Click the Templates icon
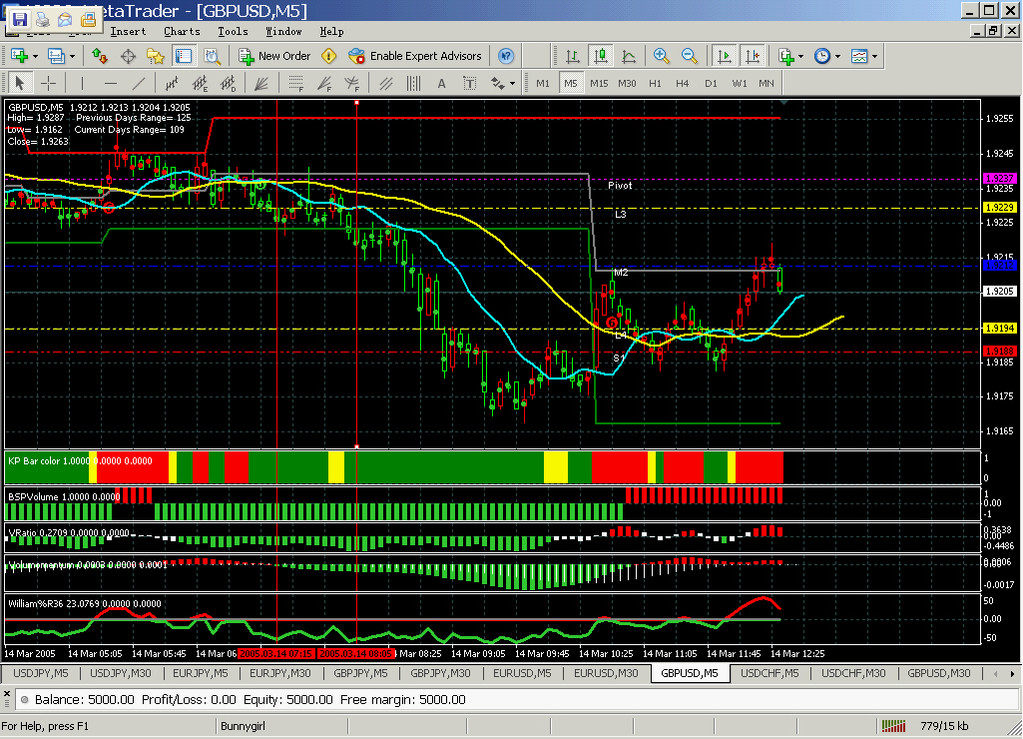This screenshot has width=1023, height=739. click(x=859, y=56)
